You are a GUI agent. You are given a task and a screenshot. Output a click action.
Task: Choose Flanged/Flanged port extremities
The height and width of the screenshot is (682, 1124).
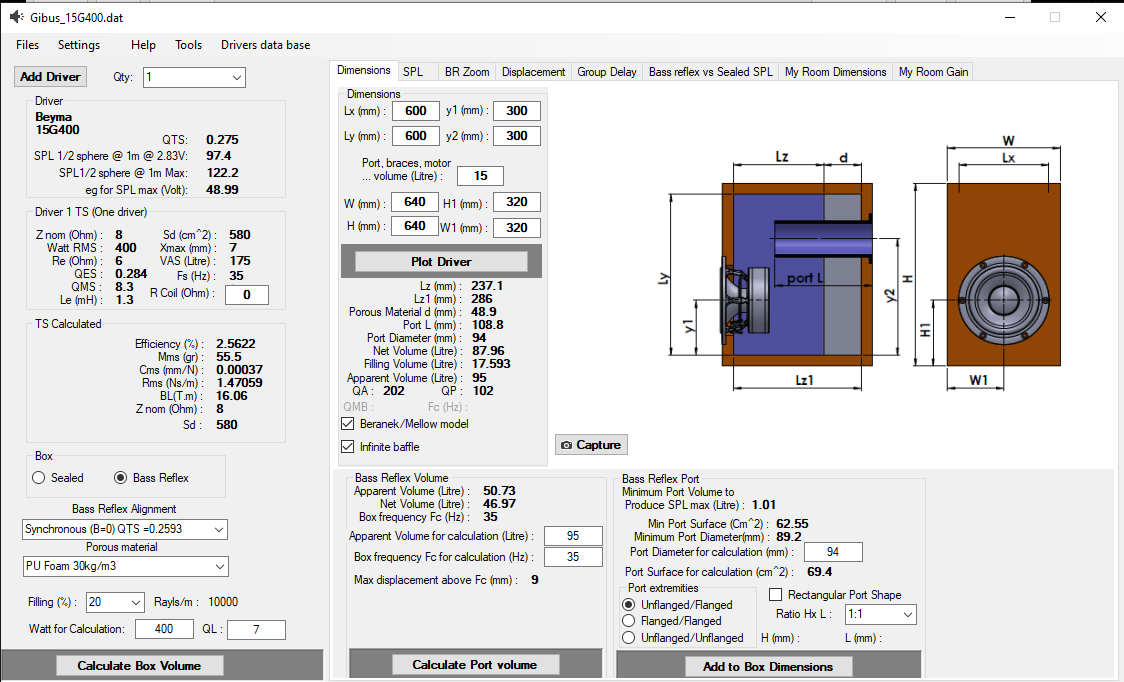(629, 621)
